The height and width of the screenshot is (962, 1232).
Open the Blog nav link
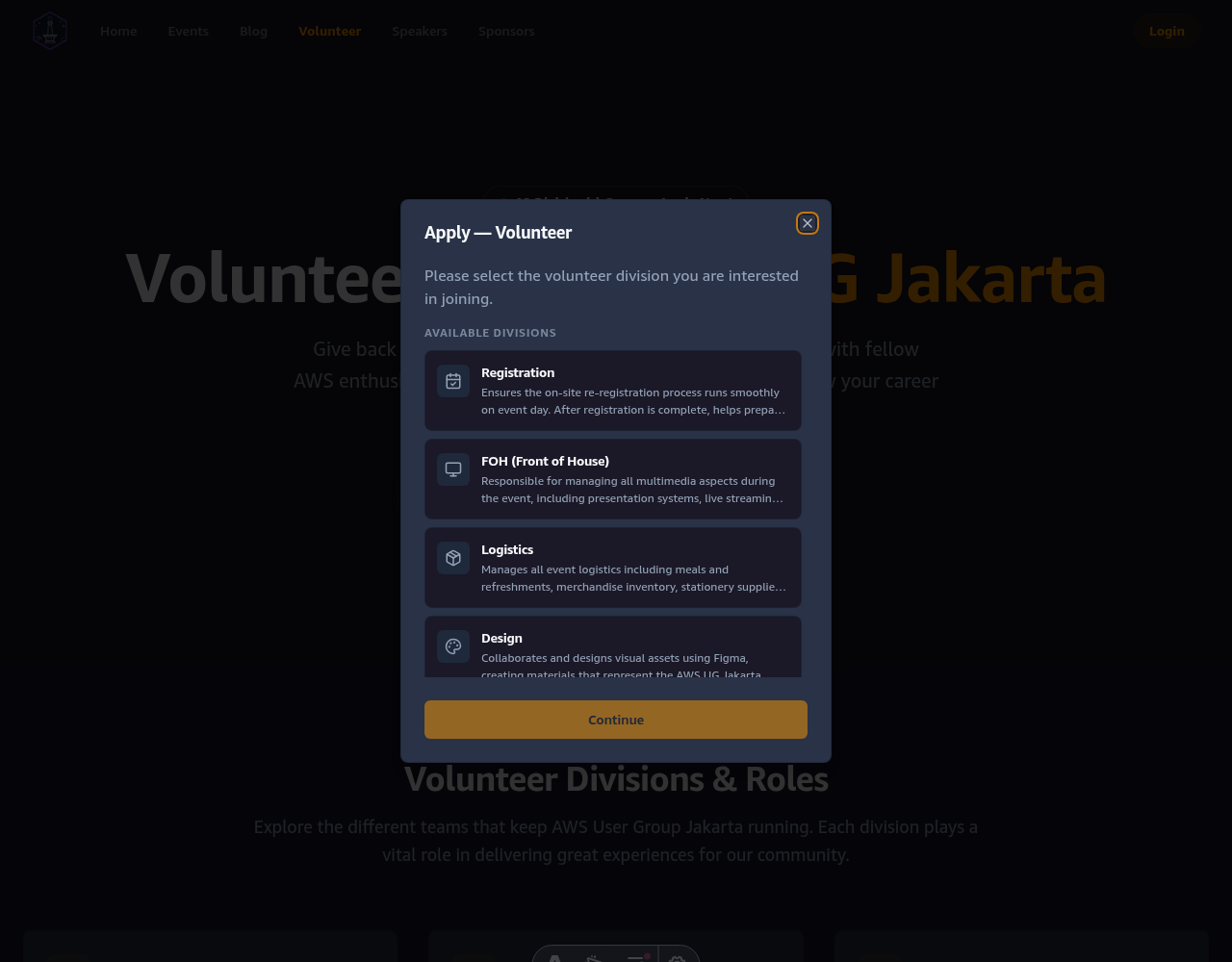coord(253,31)
